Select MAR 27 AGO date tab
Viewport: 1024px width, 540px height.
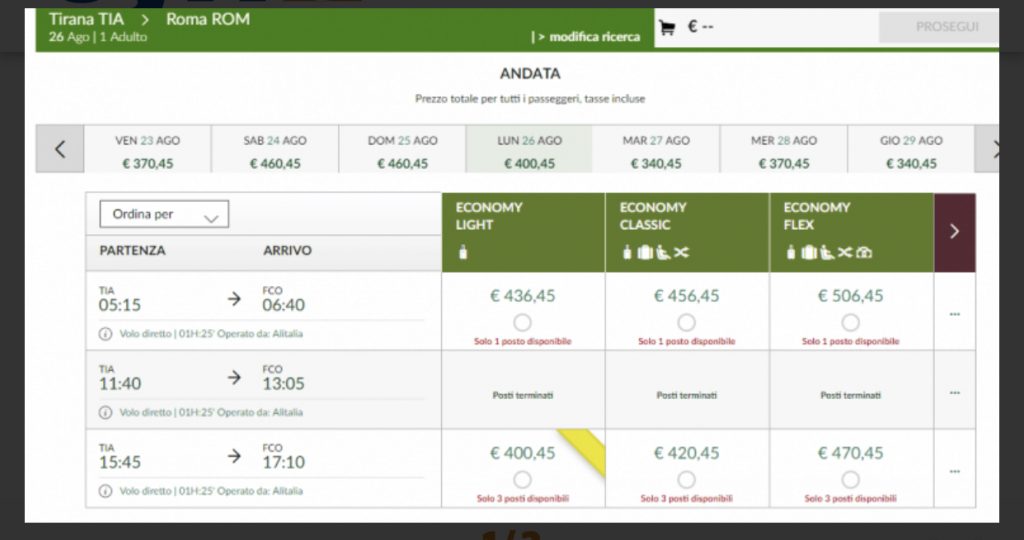pyautogui.click(x=656, y=151)
